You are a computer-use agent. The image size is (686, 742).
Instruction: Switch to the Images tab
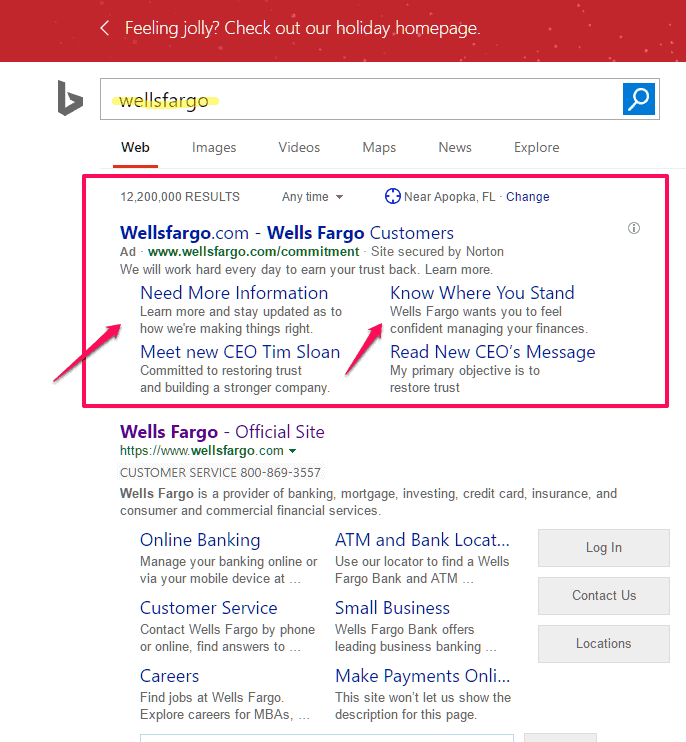[x=214, y=147]
